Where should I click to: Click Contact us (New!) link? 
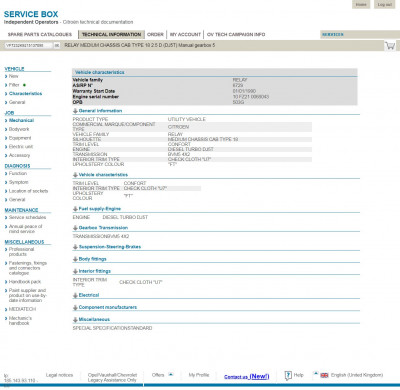(x=247, y=377)
